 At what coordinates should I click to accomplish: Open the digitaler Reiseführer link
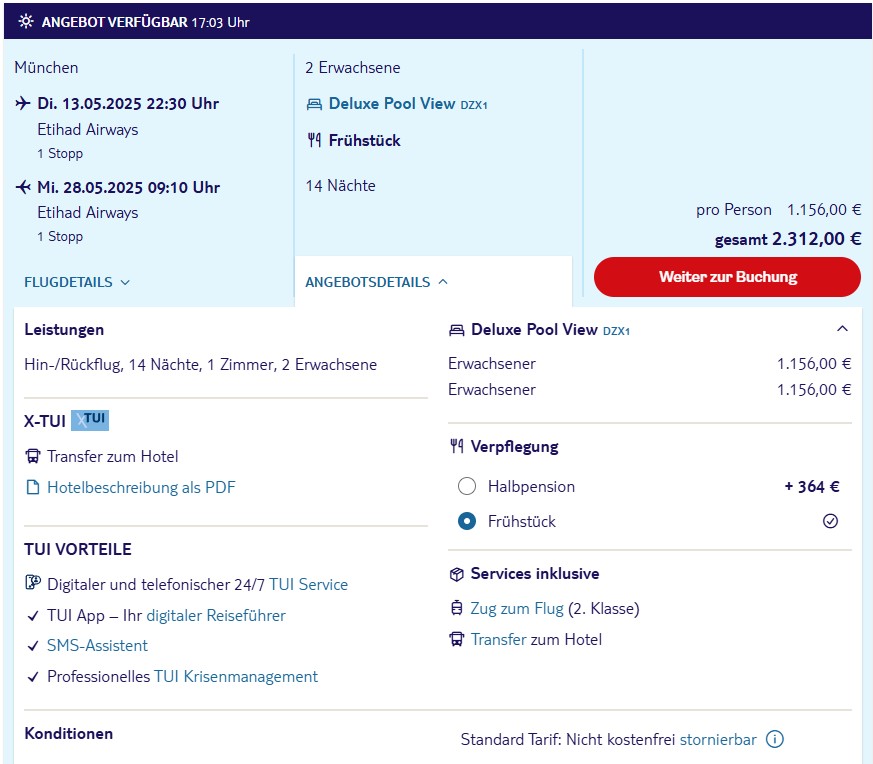click(x=216, y=616)
